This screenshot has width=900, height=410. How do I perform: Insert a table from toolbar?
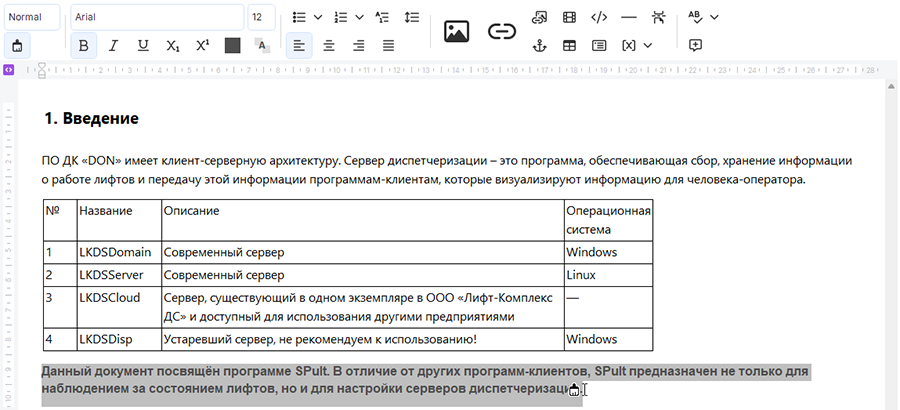[569, 45]
